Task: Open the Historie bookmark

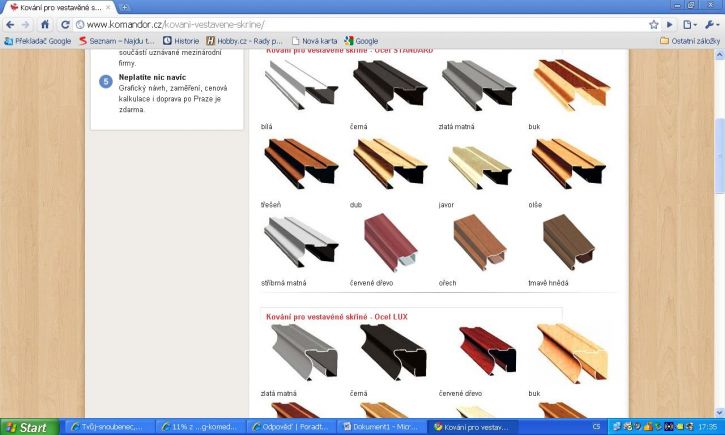Action: (x=181, y=41)
